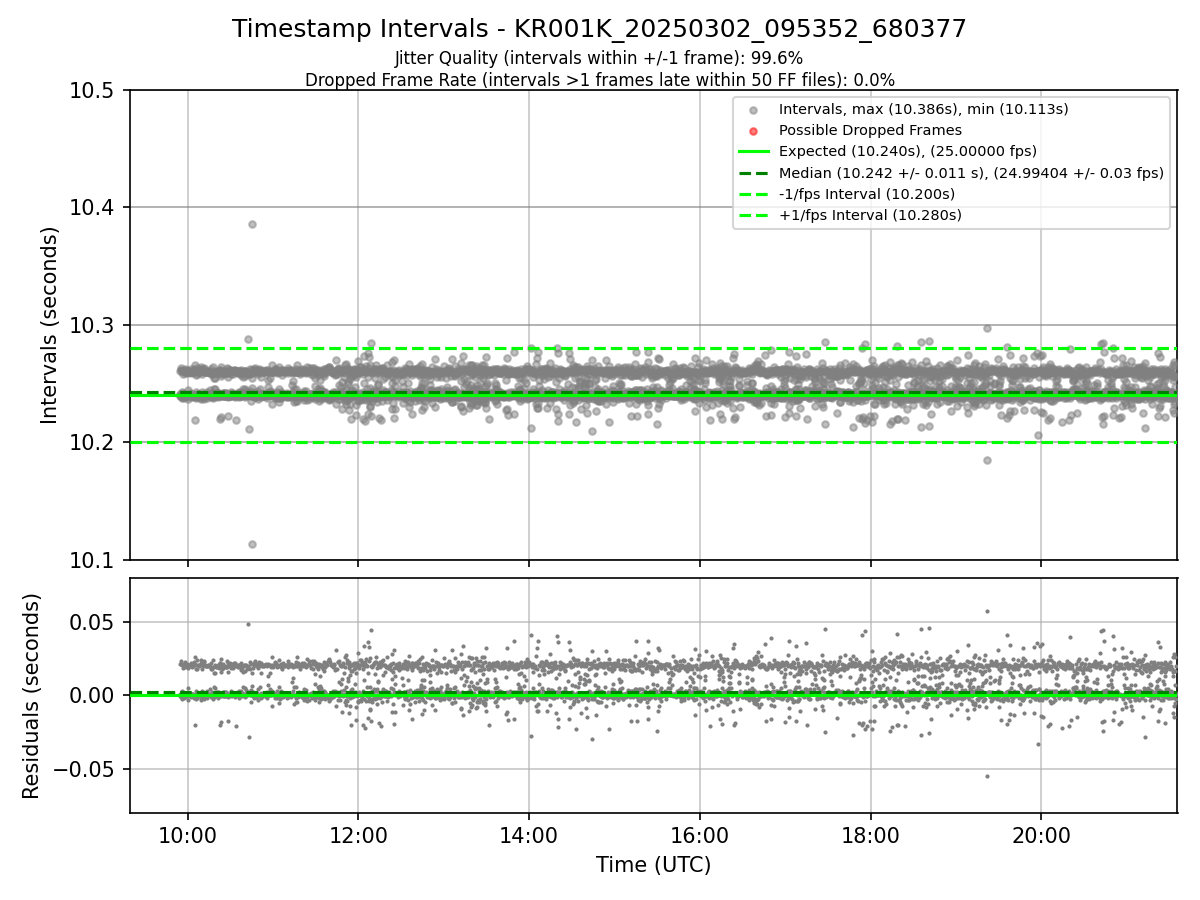Click legend entry '+1/fps Interval (10.280s)'
Viewport: 1200px width, 900px height.
(x=870, y=215)
